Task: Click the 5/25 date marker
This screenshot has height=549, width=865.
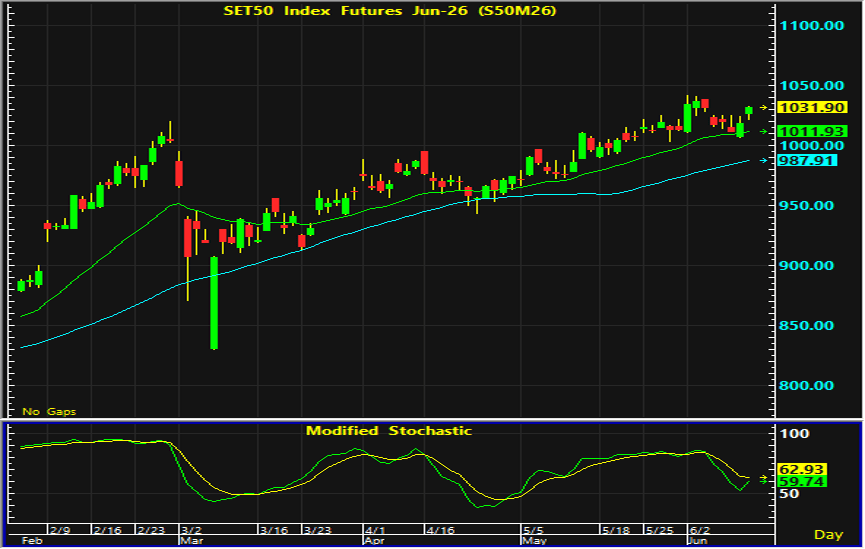Action: [x=659, y=530]
